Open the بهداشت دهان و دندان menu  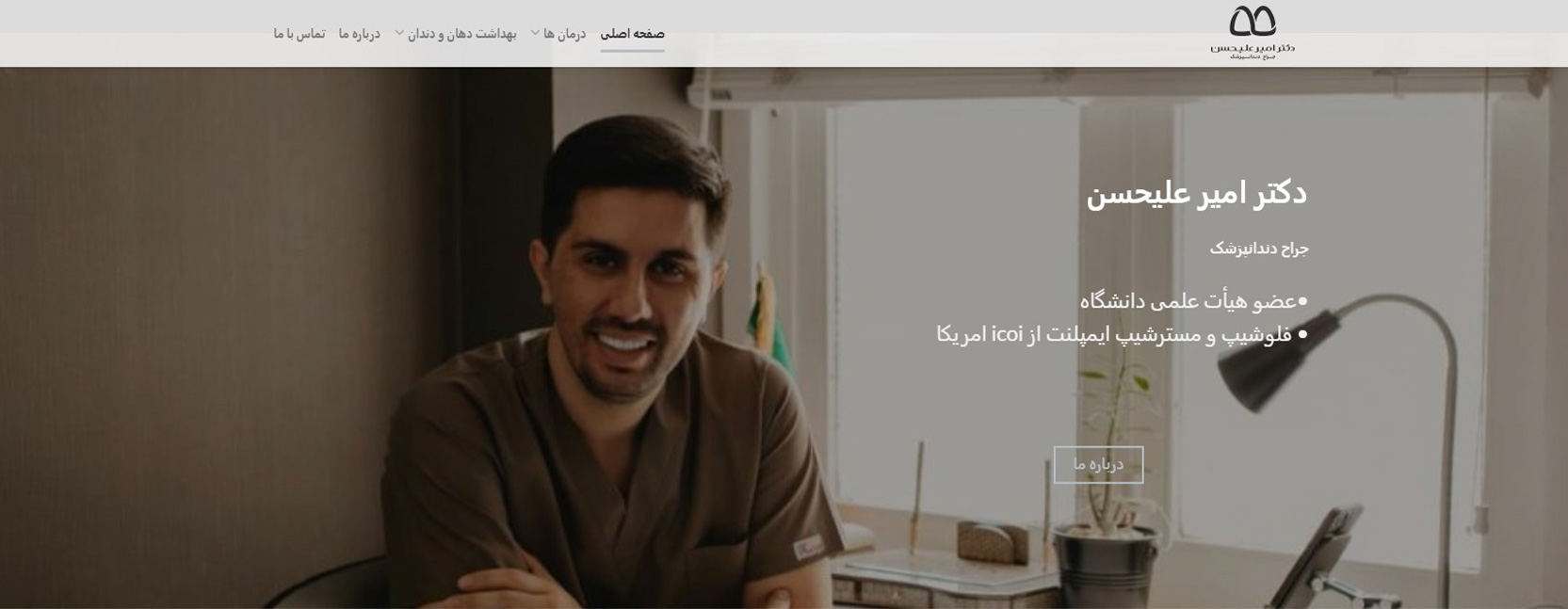click(x=462, y=34)
